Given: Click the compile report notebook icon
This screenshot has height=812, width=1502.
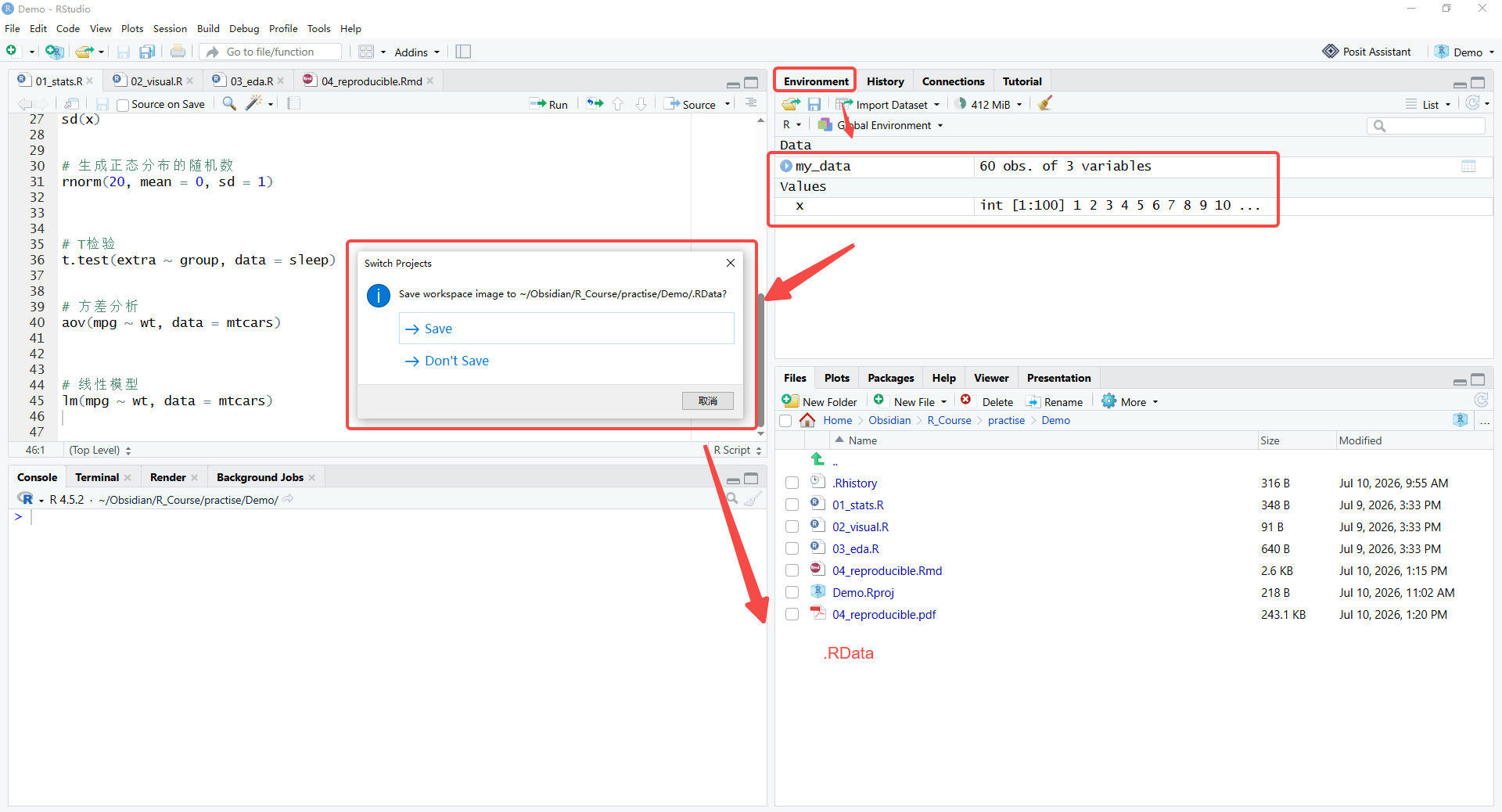Looking at the screenshot, I should [293, 103].
